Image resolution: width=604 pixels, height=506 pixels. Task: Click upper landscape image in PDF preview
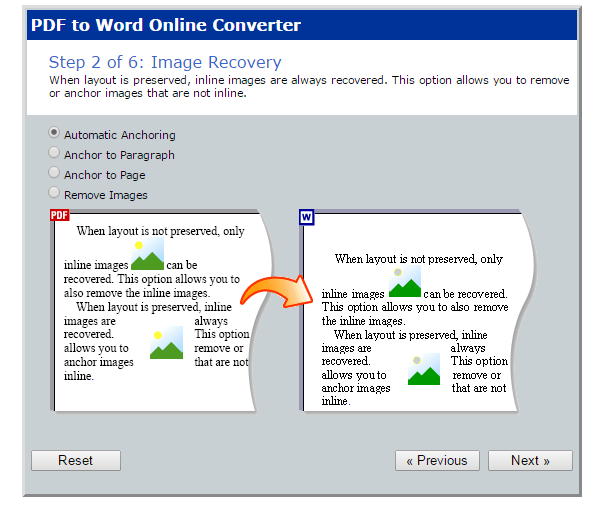coord(147,254)
